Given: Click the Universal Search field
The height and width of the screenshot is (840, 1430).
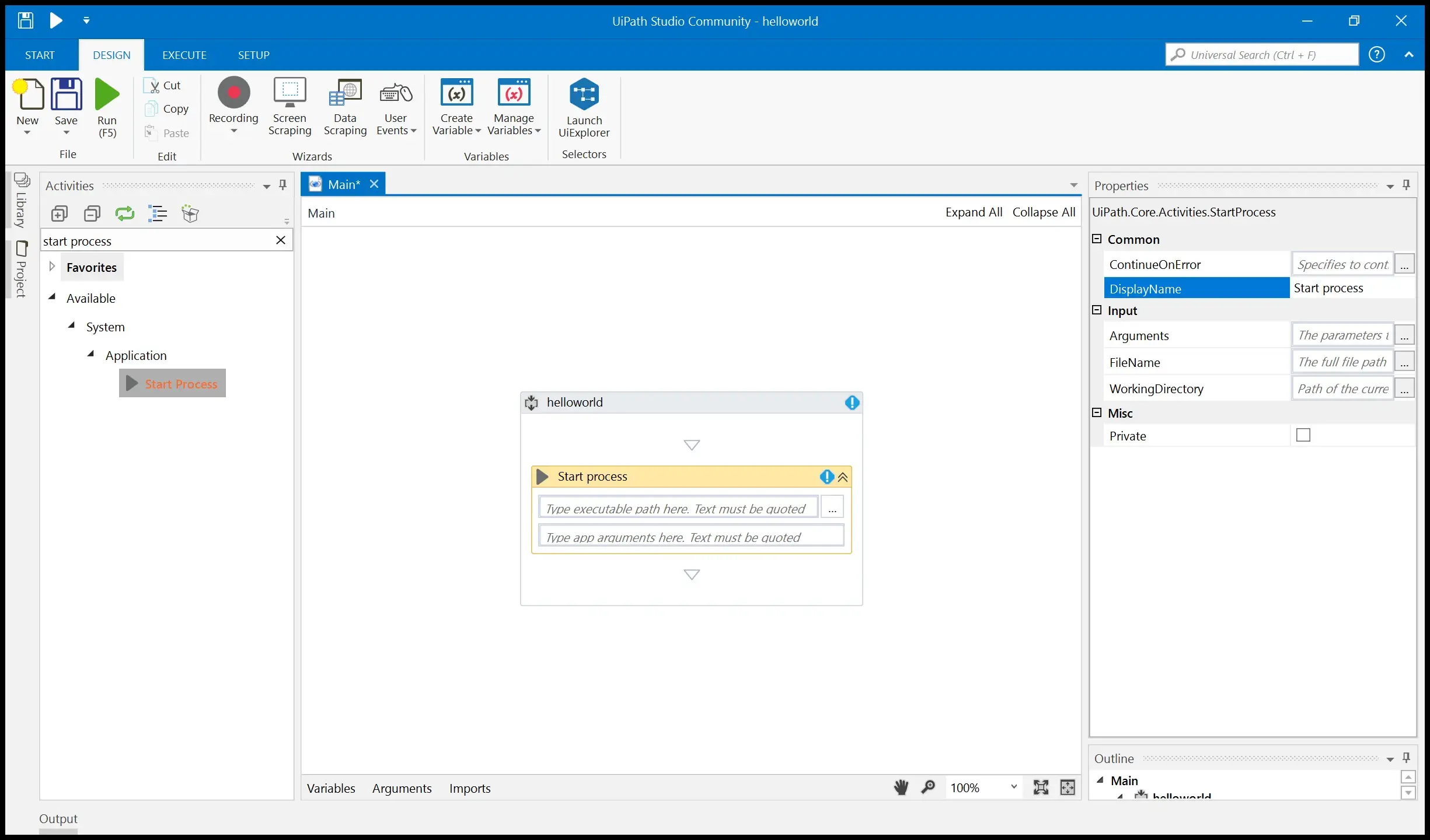Looking at the screenshot, I should click(1262, 55).
